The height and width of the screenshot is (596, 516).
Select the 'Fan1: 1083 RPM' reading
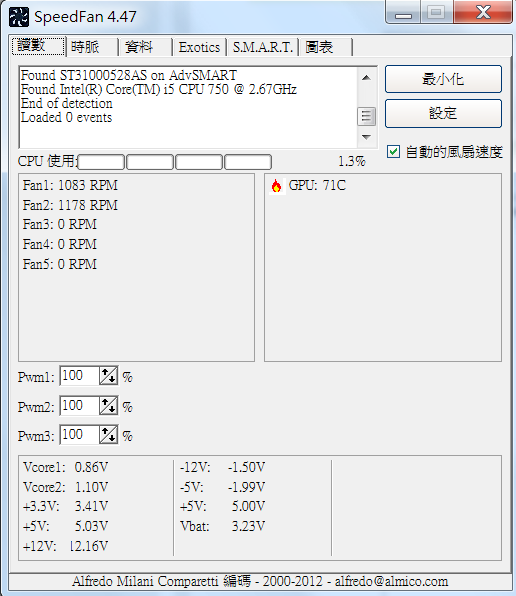click(x=70, y=185)
